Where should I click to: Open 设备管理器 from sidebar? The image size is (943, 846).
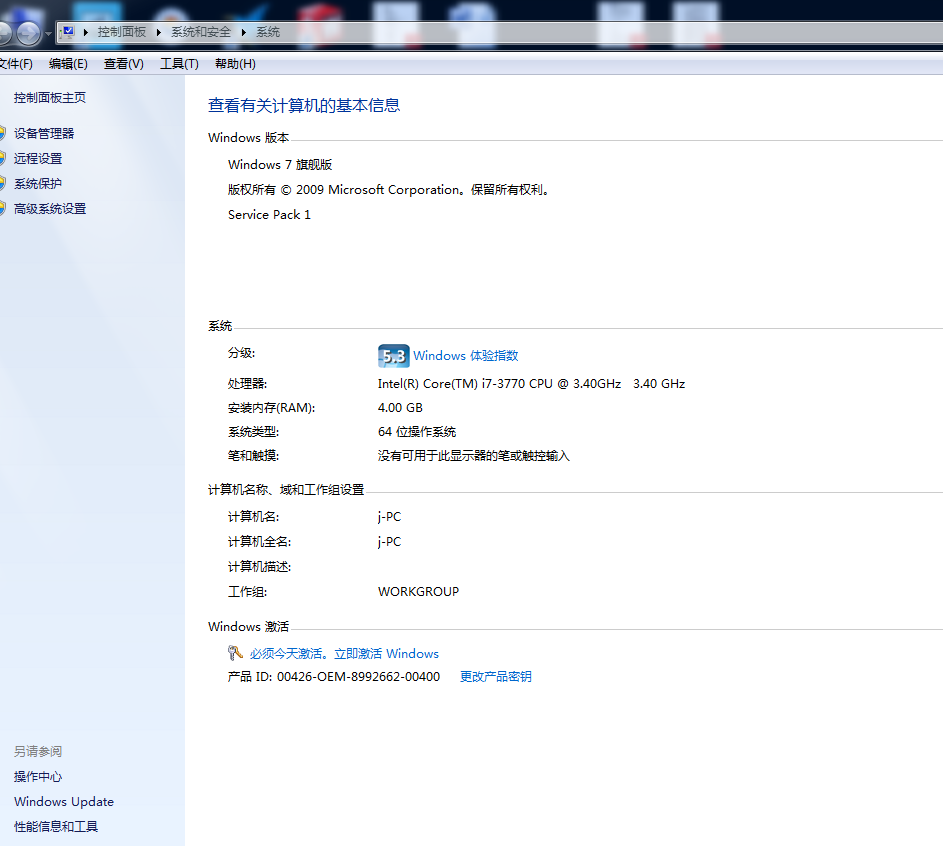pos(44,133)
